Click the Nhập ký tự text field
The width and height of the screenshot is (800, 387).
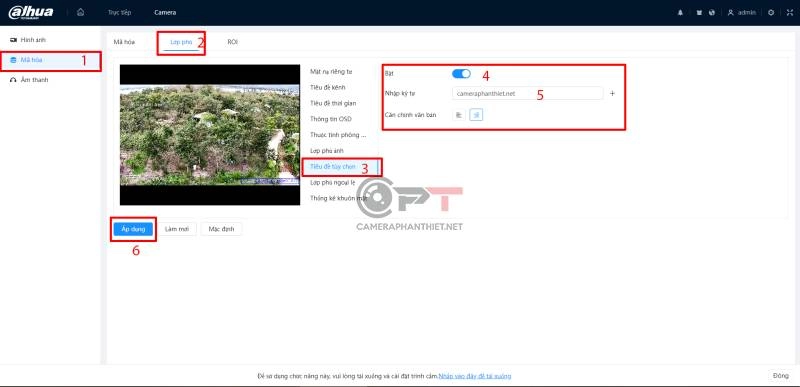pyautogui.click(x=528, y=93)
